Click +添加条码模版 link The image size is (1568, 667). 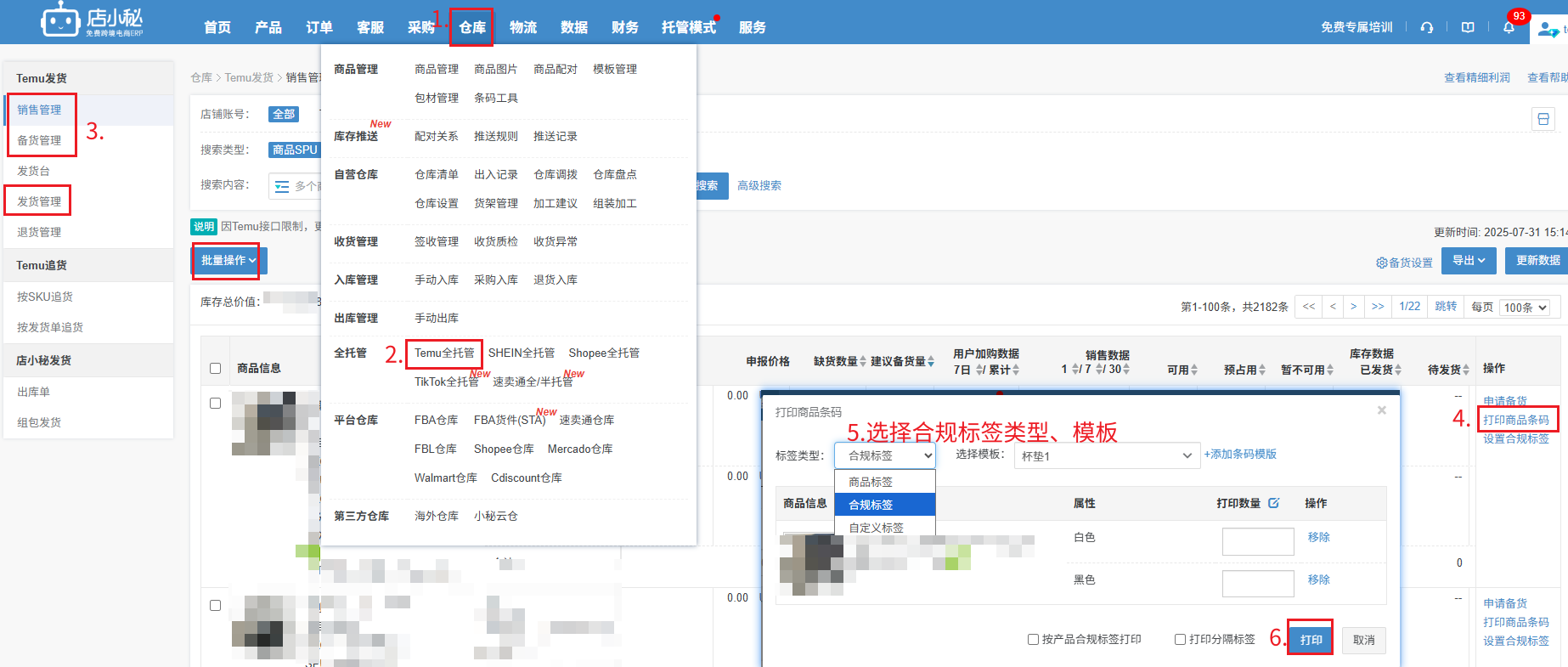pyautogui.click(x=1240, y=455)
